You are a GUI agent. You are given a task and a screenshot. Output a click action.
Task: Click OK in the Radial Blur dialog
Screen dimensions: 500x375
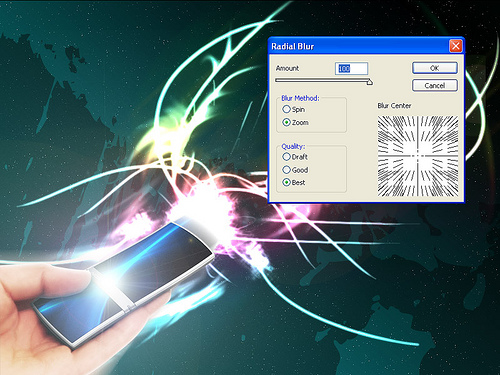pyautogui.click(x=435, y=68)
